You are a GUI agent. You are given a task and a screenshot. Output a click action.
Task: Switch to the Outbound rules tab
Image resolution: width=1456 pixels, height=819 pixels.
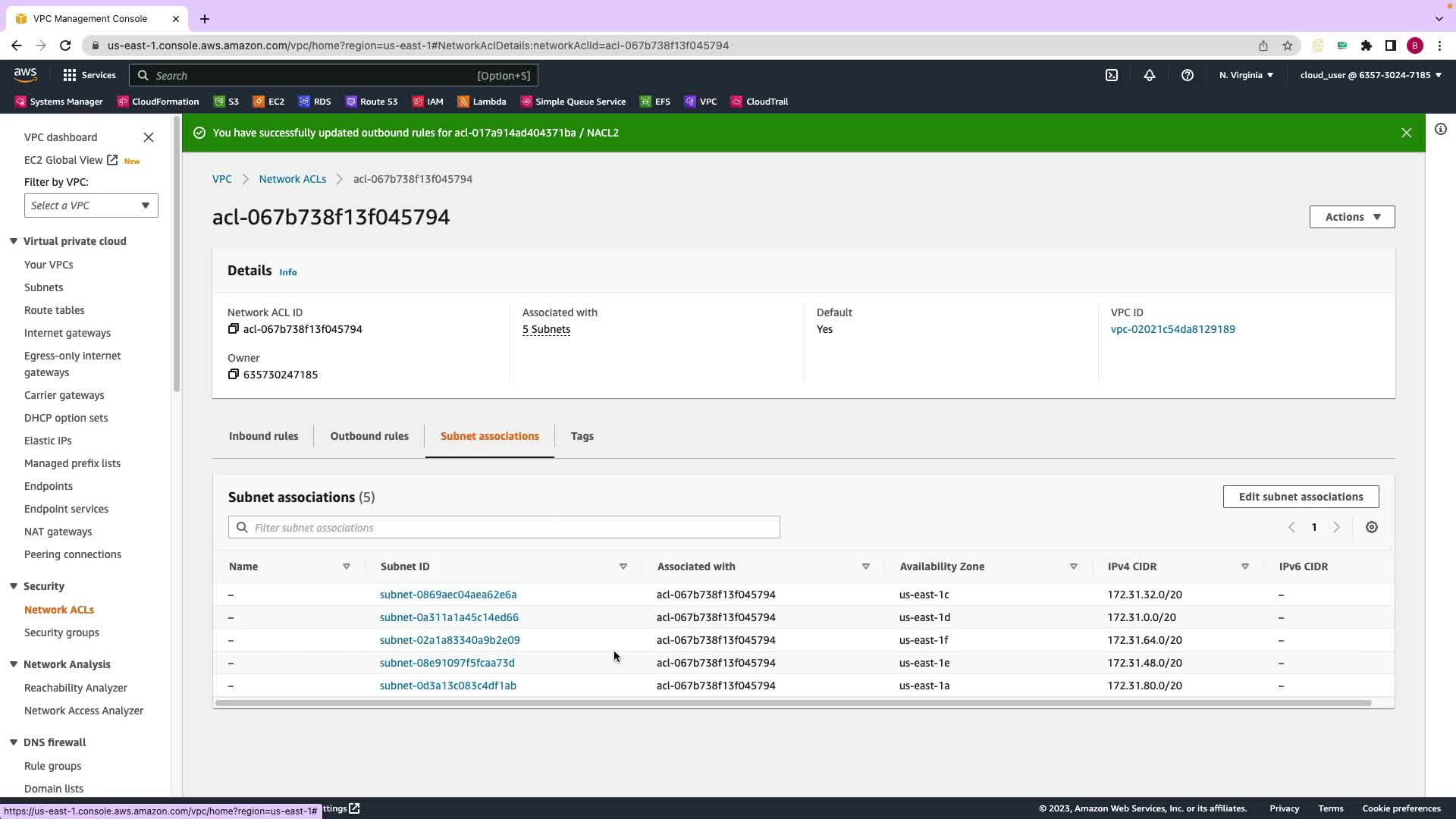[369, 436]
